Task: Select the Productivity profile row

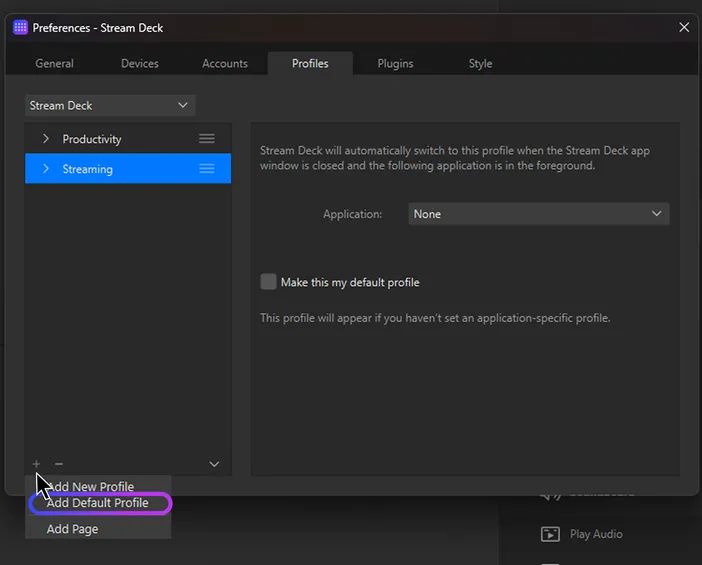Action: click(x=128, y=139)
